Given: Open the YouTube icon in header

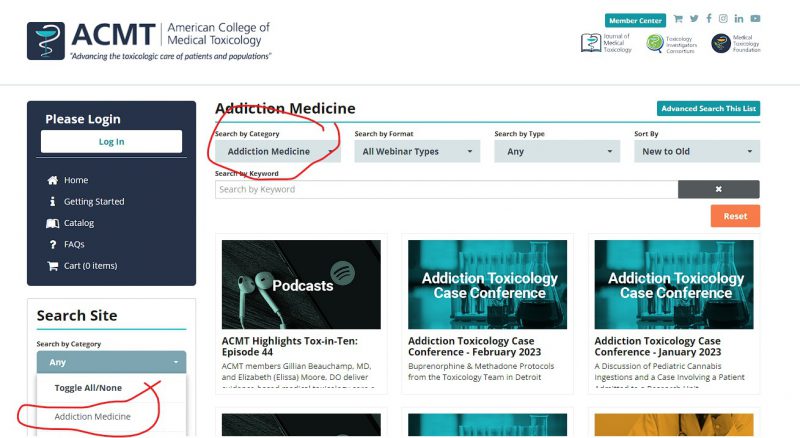Looking at the screenshot, I should [x=755, y=19].
